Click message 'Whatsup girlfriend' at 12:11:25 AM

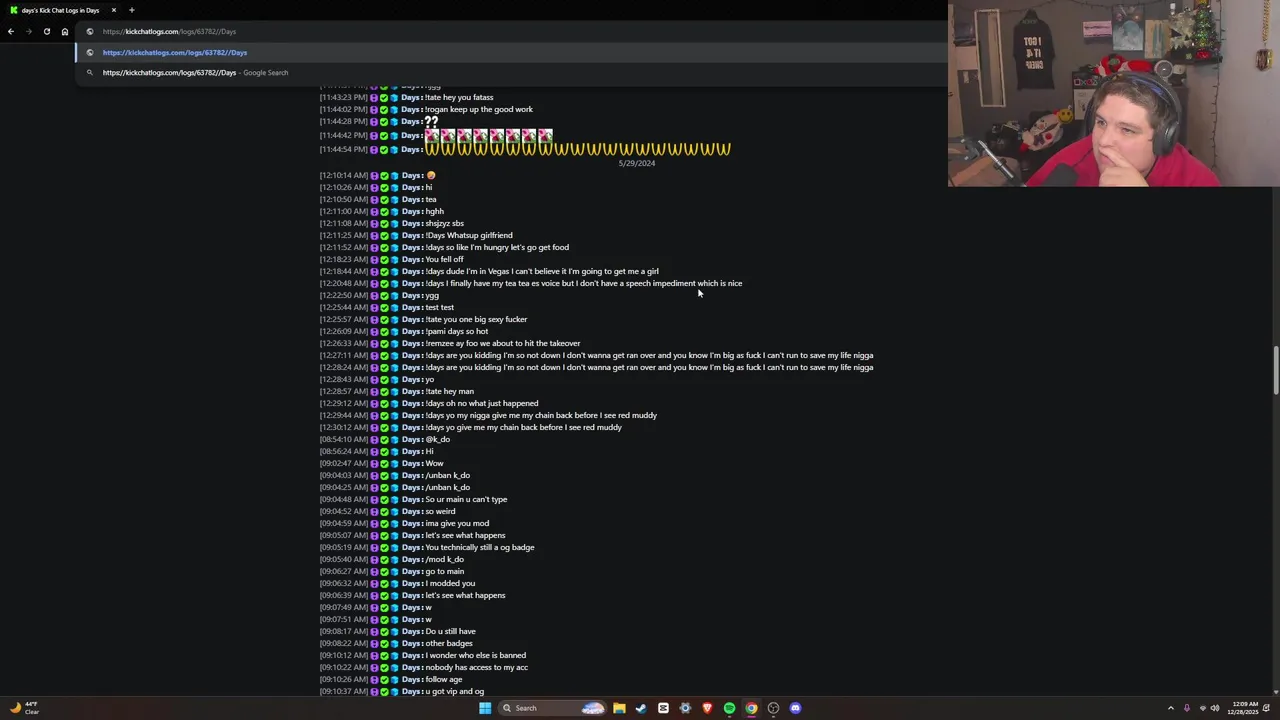(468, 235)
